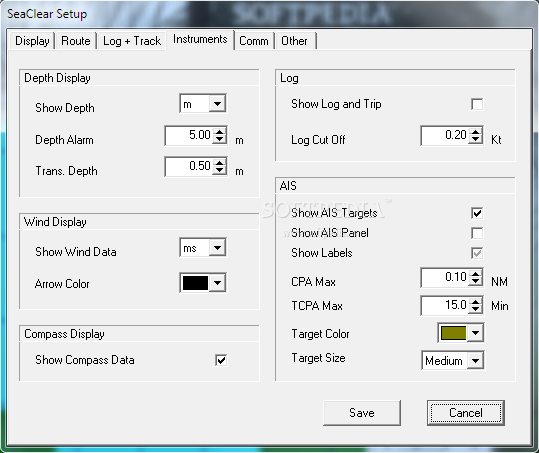Screen dimensions: 539x453
Task: Open the Show Depth unit dropdown
Action: pyautogui.click(x=217, y=103)
